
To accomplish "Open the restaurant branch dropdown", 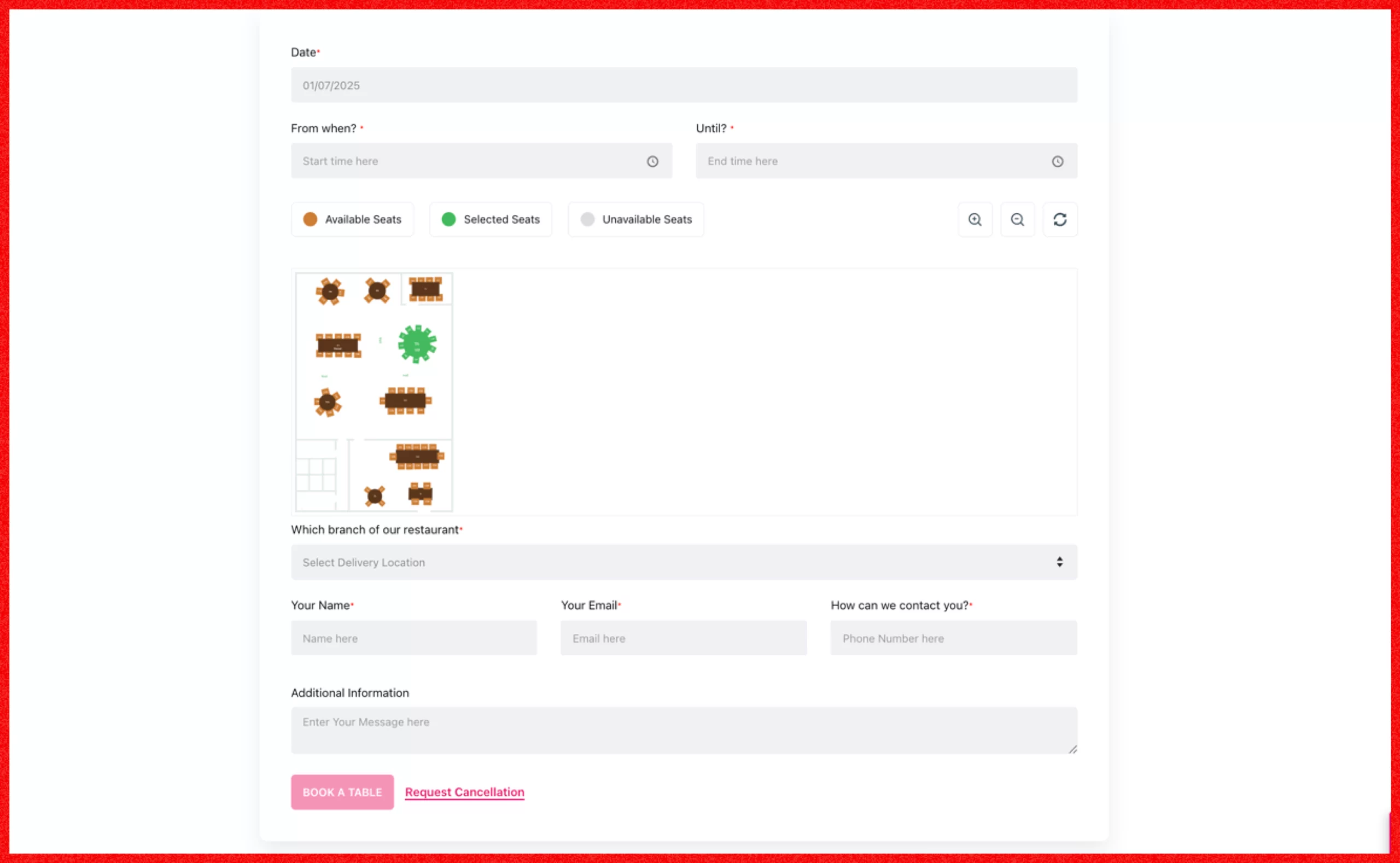I will [x=684, y=562].
